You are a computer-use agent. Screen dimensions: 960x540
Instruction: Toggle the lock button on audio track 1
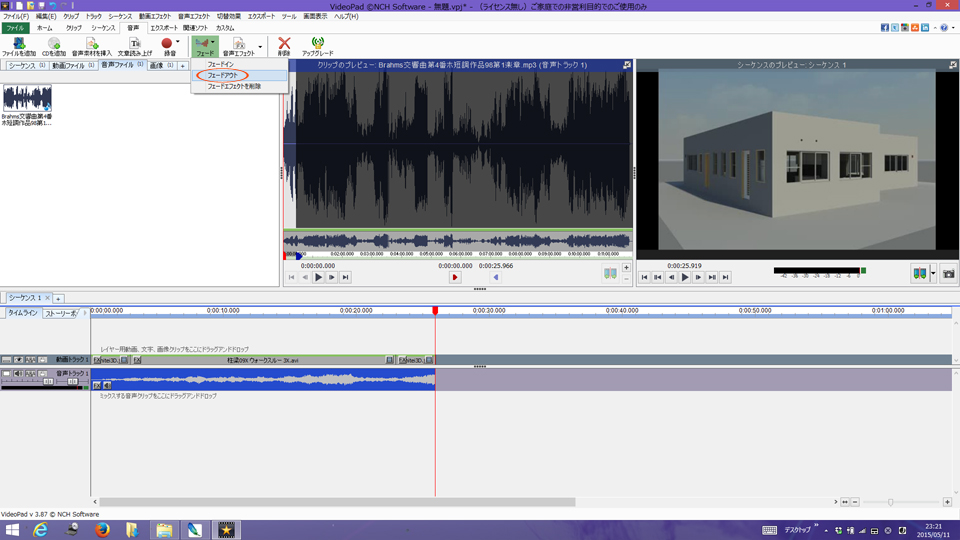coord(42,373)
